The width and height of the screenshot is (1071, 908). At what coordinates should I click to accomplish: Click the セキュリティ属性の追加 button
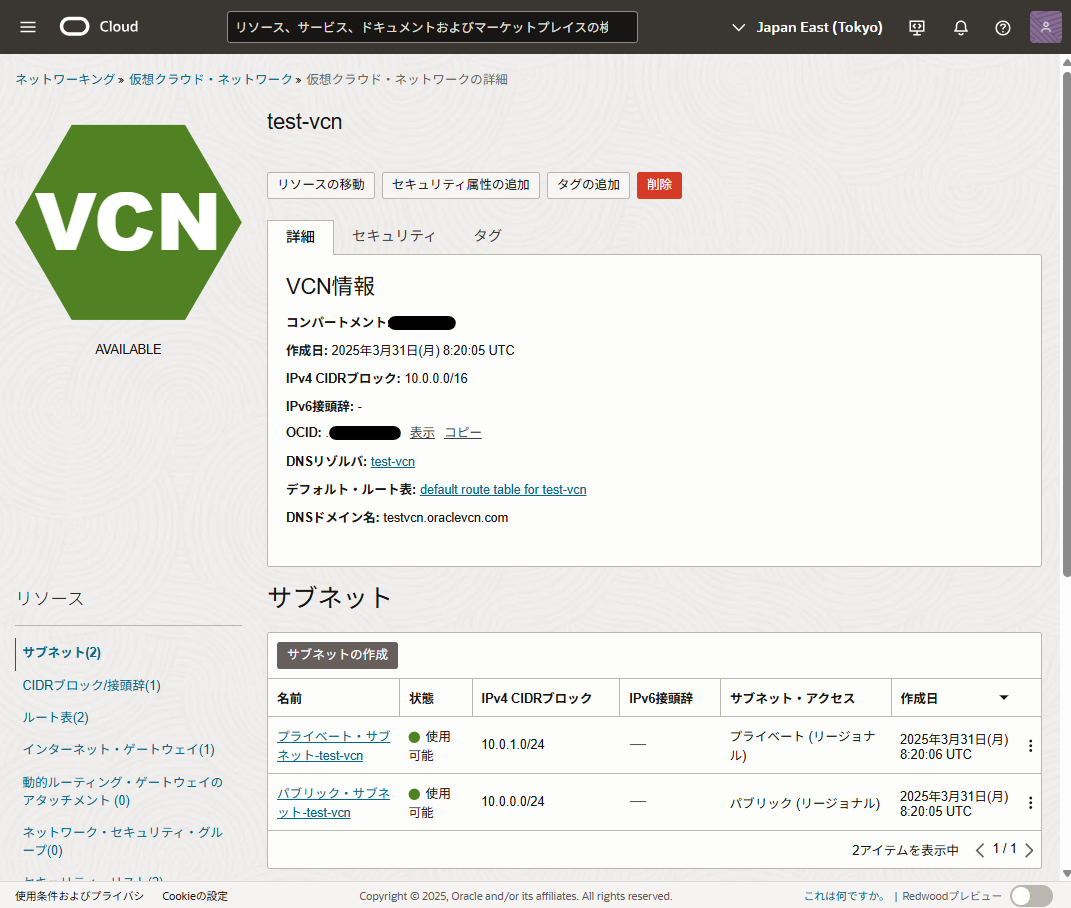[461, 185]
